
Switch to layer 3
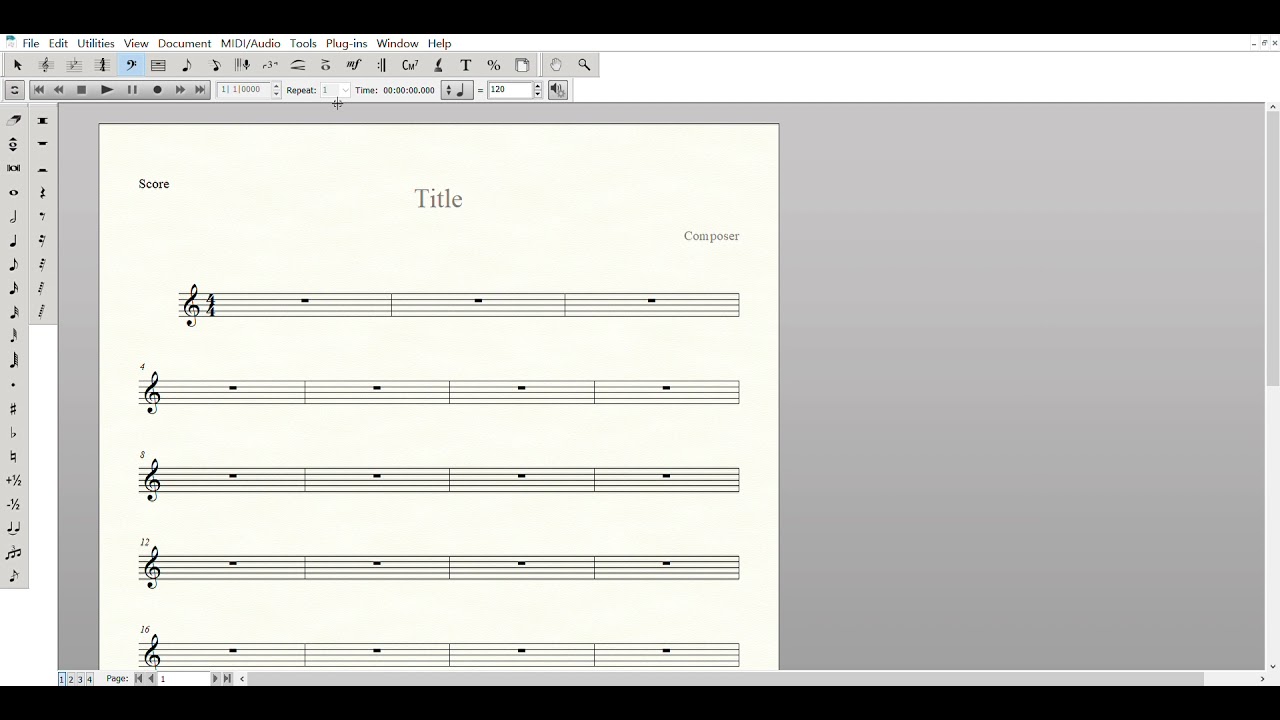pyautogui.click(x=80, y=679)
